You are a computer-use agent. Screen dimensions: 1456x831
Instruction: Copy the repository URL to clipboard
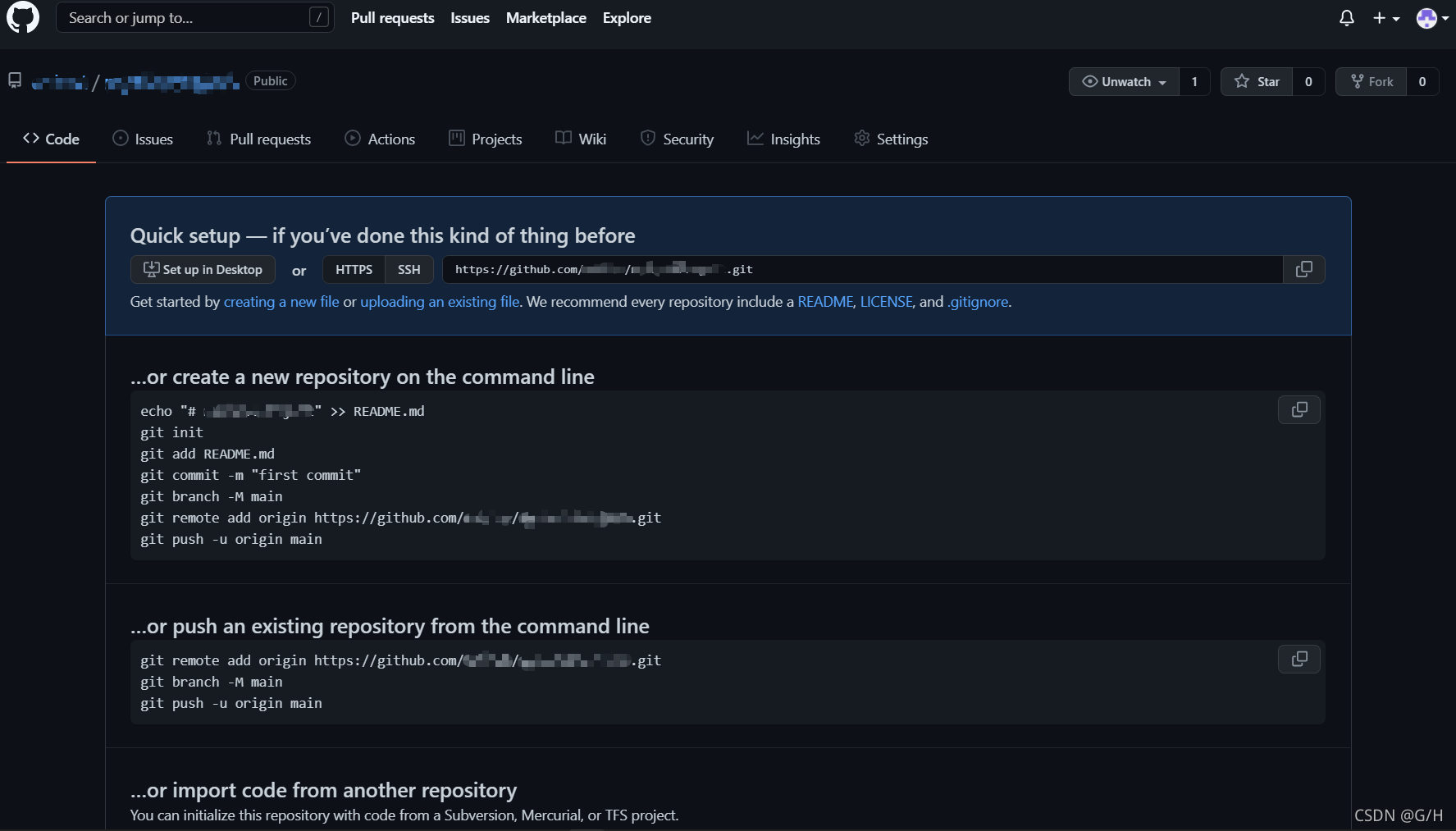click(x=1303, y=269)
